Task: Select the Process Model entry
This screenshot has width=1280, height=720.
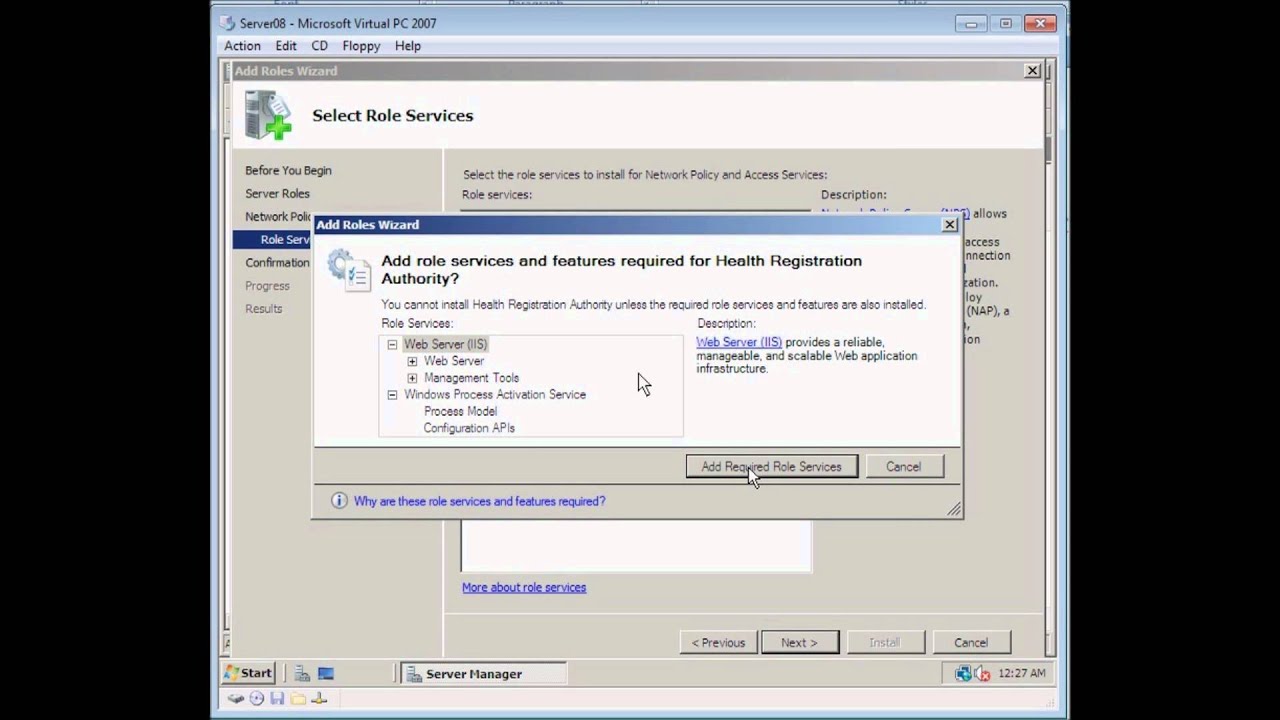Action: pos(460,411)
